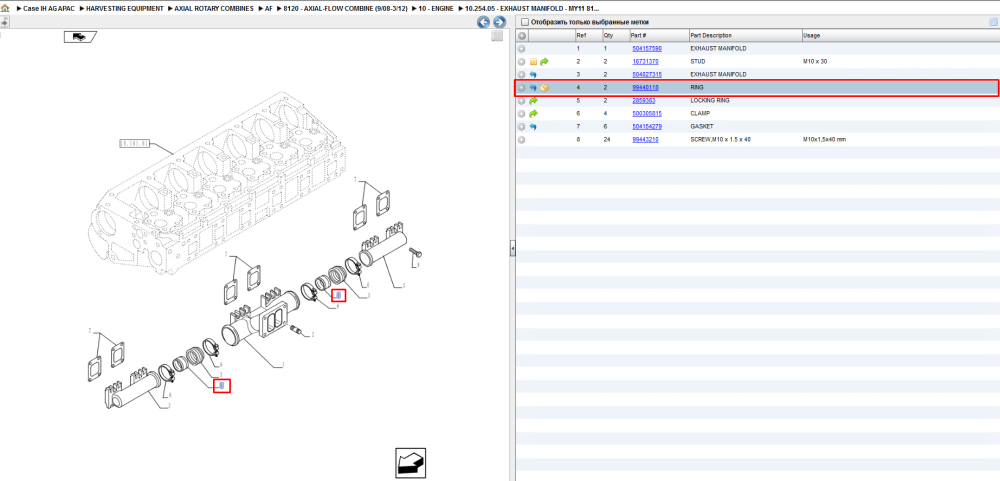The image size is (1000, 481).
Task: Open part number link 504157590
Action: click(647, 48)
